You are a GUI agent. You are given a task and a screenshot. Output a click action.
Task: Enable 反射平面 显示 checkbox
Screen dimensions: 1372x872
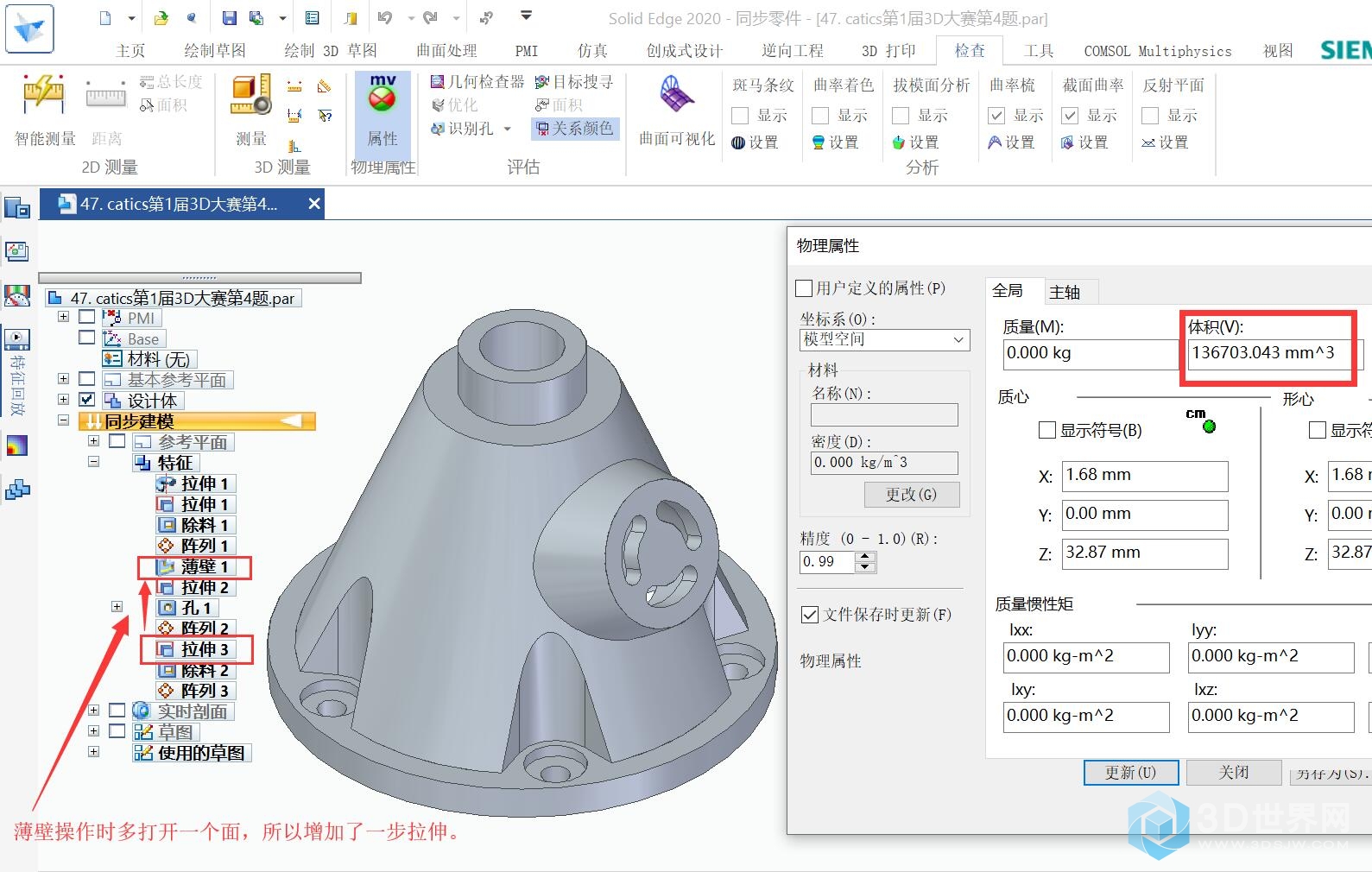(x=1150, y=116)
